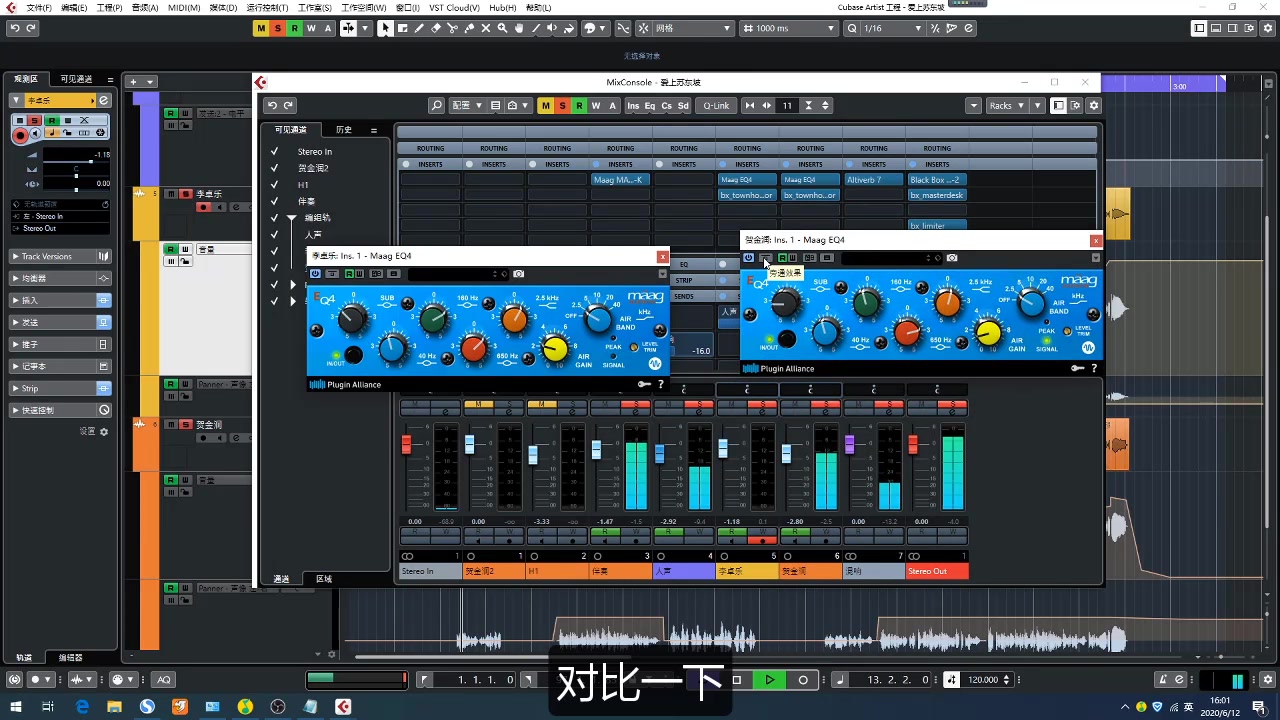Click the 混响 purple fader handle
Image resolution: width=1280 pixels, height=720 pixels.
tap(850, 444)
